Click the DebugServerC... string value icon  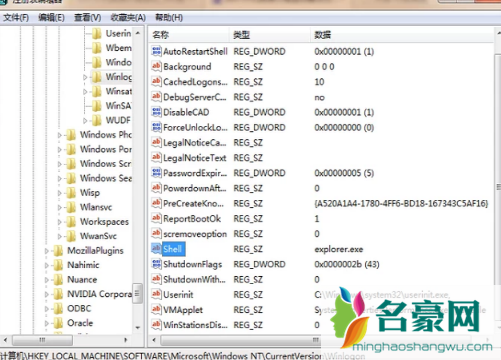156,97
